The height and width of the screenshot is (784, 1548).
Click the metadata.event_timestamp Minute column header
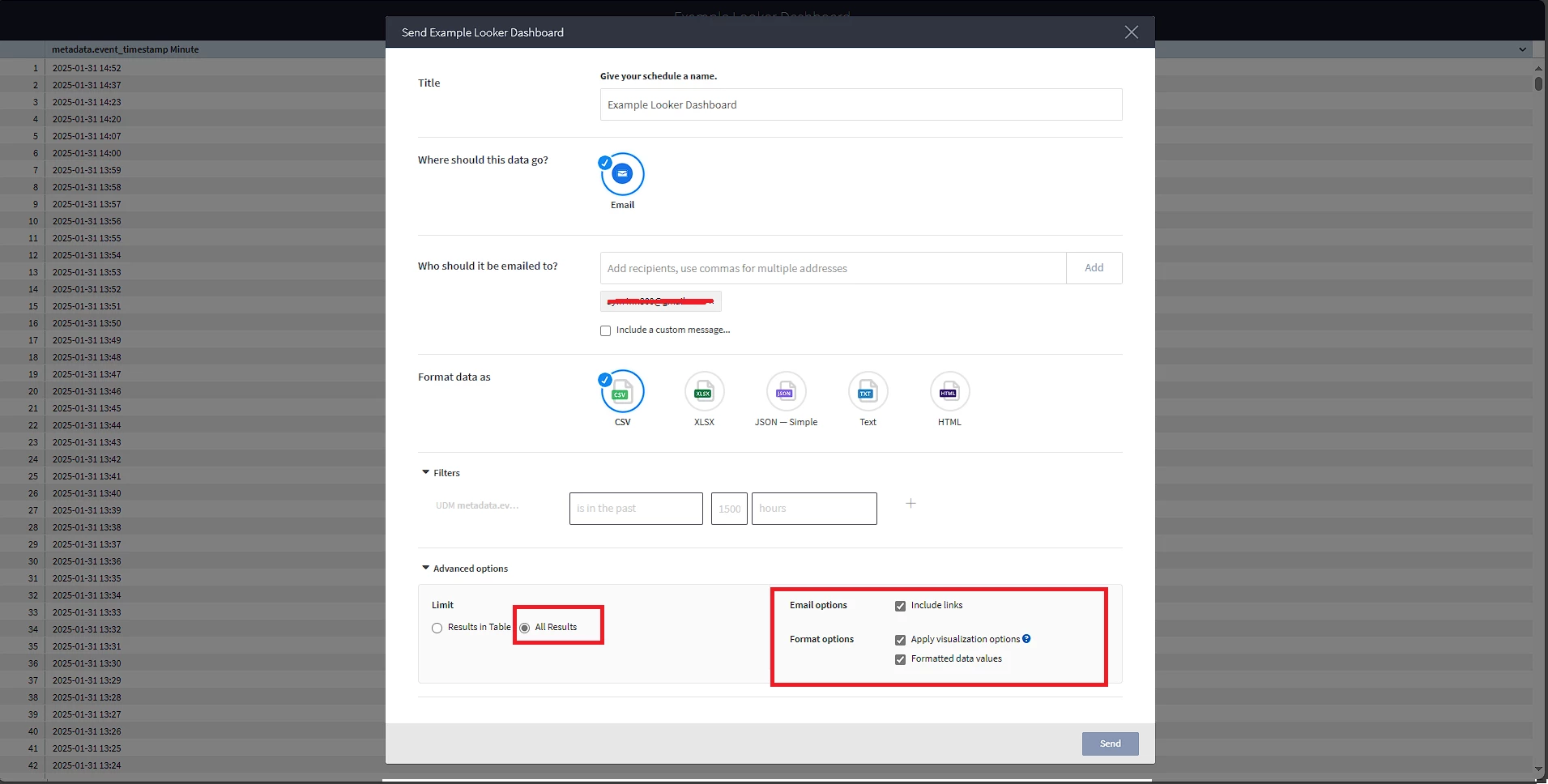click(x=126, y=49)
